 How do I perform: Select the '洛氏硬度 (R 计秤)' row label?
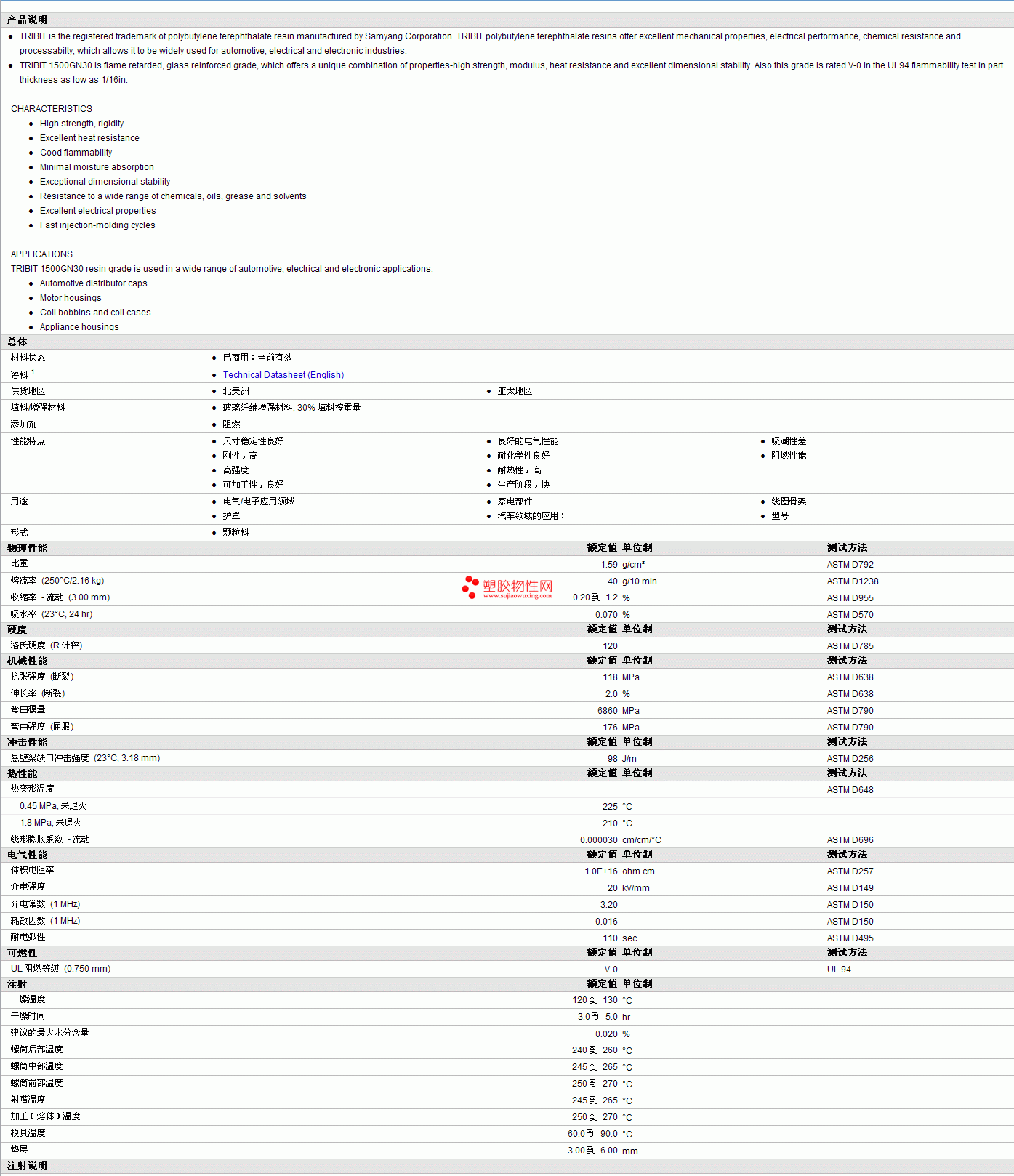pos(47,645)
